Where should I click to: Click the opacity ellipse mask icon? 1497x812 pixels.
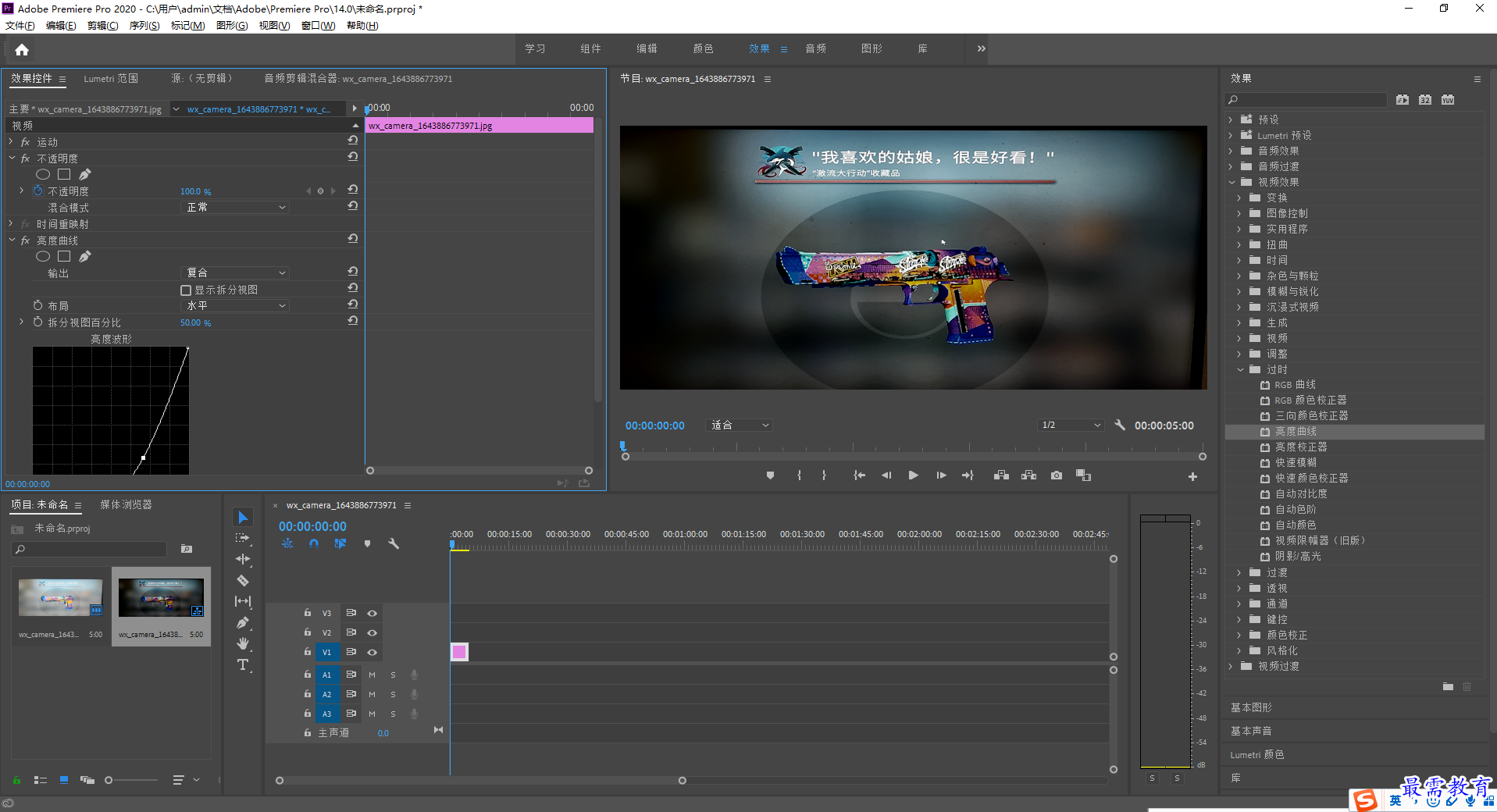(x=43, y=175)
